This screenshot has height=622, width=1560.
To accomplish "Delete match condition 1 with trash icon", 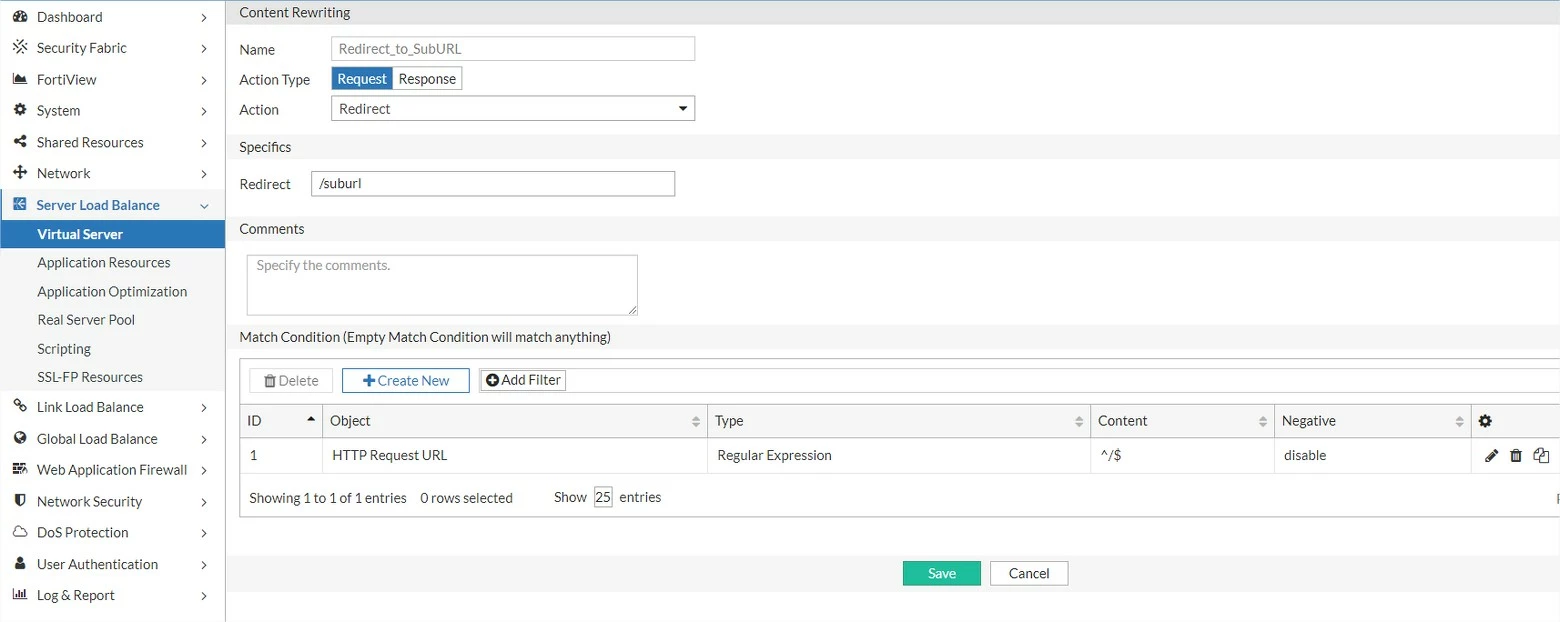I will coord(1516,455).
